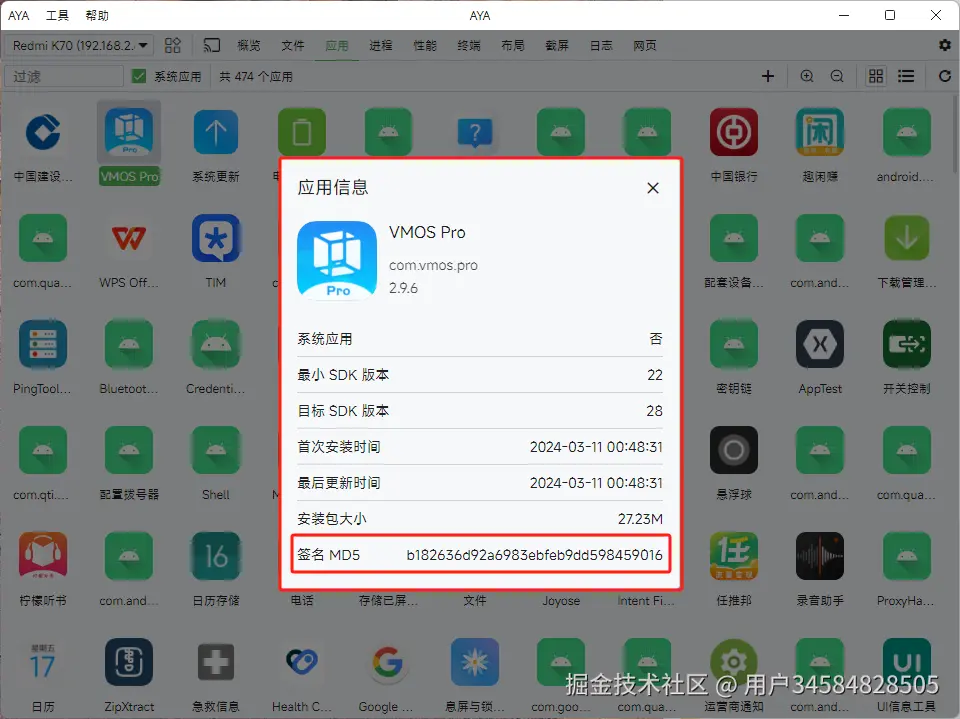The height and width of the screenshot is (719, 960).
Task: Switch to grid view layout
Action: pyautogui.click(x=876, y=76)
